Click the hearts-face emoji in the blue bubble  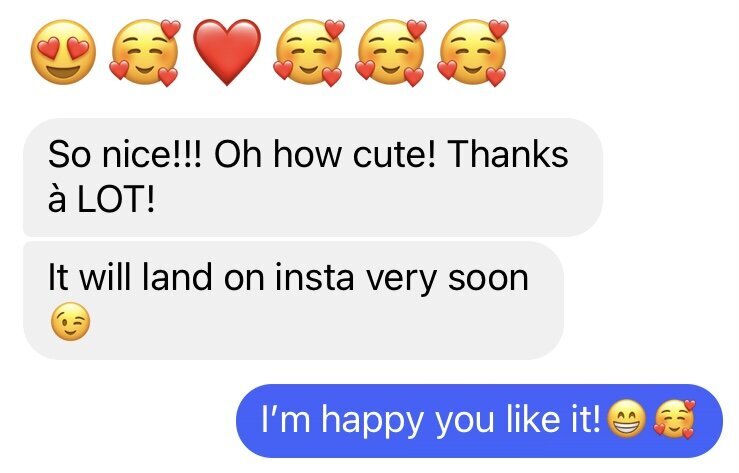tap(674, 419)
